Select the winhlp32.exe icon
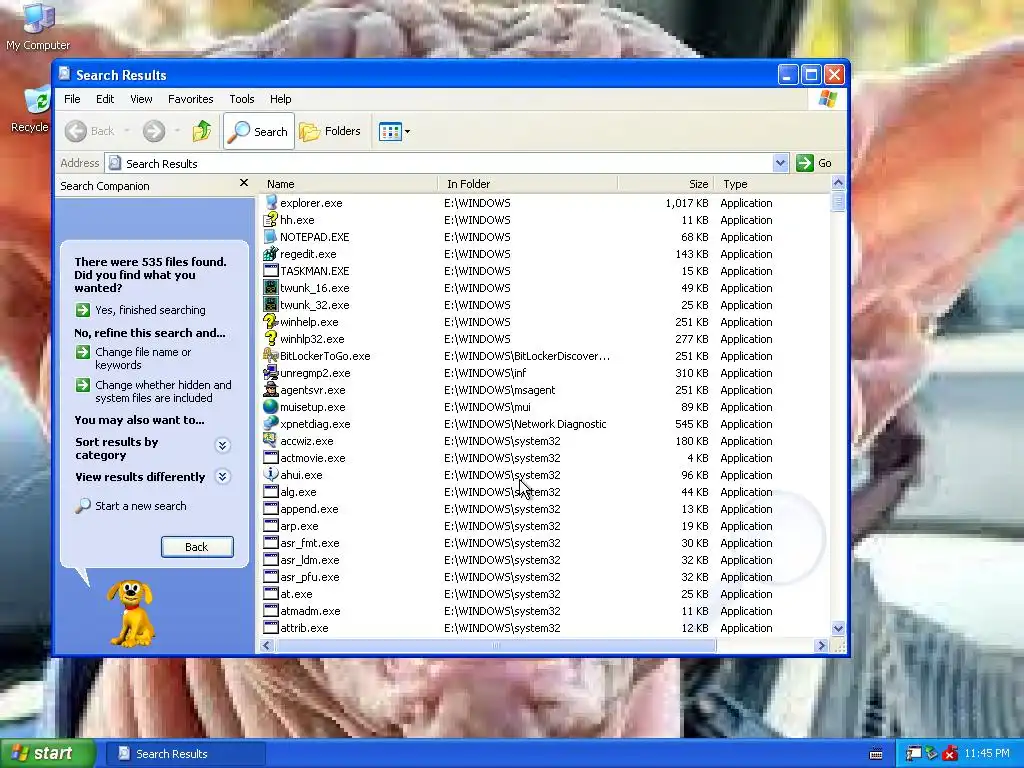 (270, 339)
